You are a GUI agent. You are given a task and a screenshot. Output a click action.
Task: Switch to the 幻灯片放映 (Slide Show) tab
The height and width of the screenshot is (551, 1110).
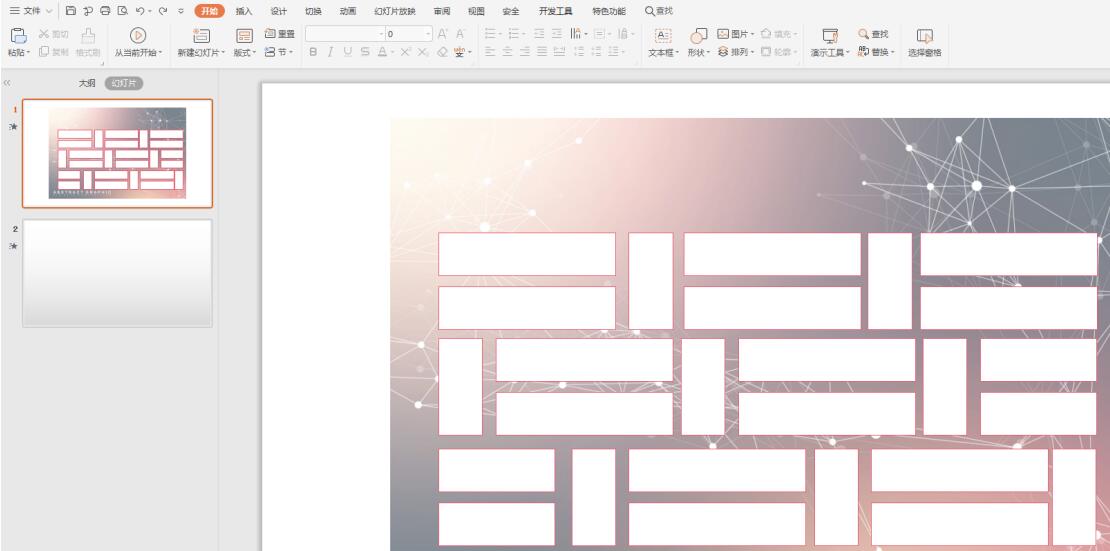(395, 11)
